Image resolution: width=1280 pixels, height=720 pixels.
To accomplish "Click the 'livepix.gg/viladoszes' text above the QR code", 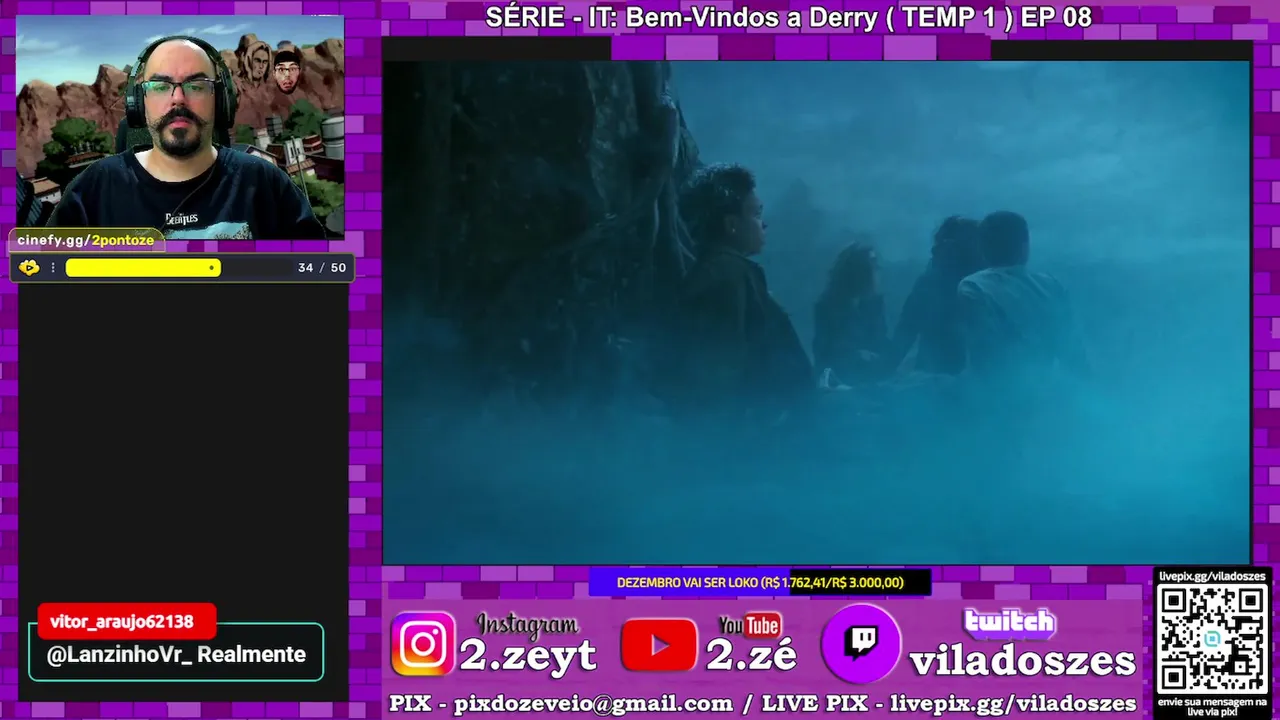I will tap(1212, 577).
